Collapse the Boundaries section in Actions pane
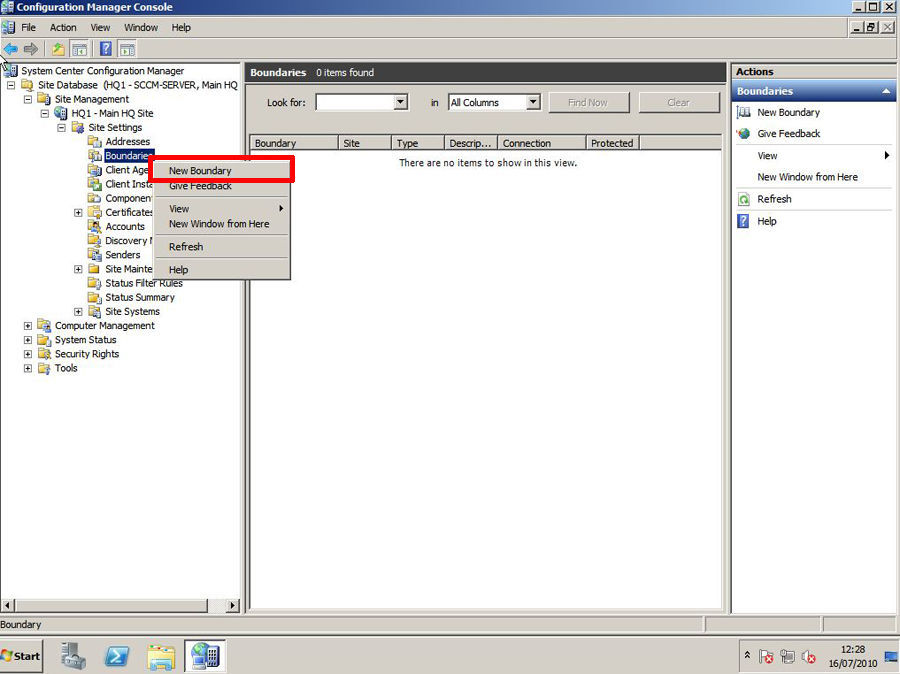Screen dimensions: 900x674 point(886,91)
